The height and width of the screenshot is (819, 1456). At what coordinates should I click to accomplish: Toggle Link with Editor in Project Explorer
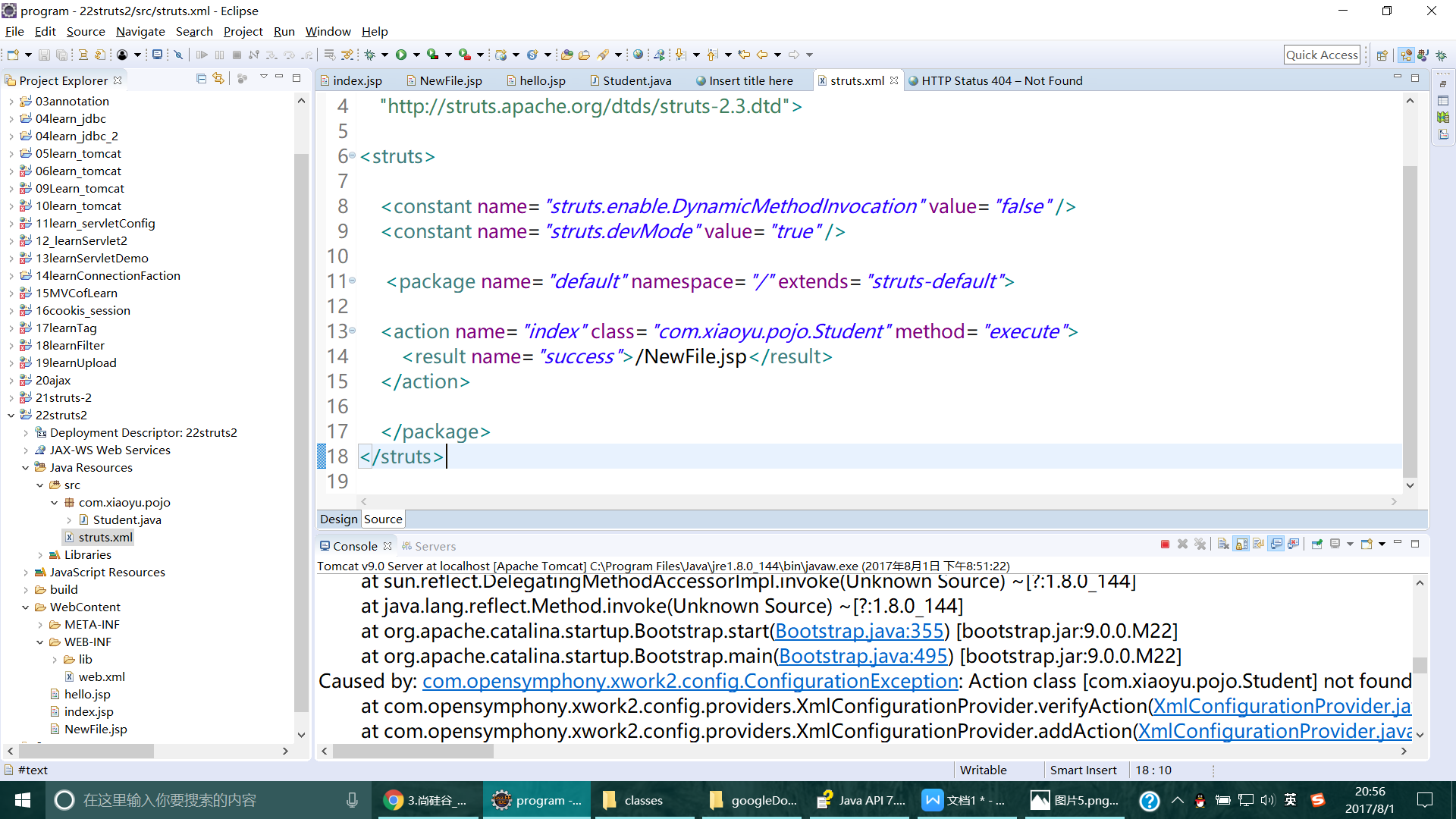pyautogui.click(x=218, y=79)
